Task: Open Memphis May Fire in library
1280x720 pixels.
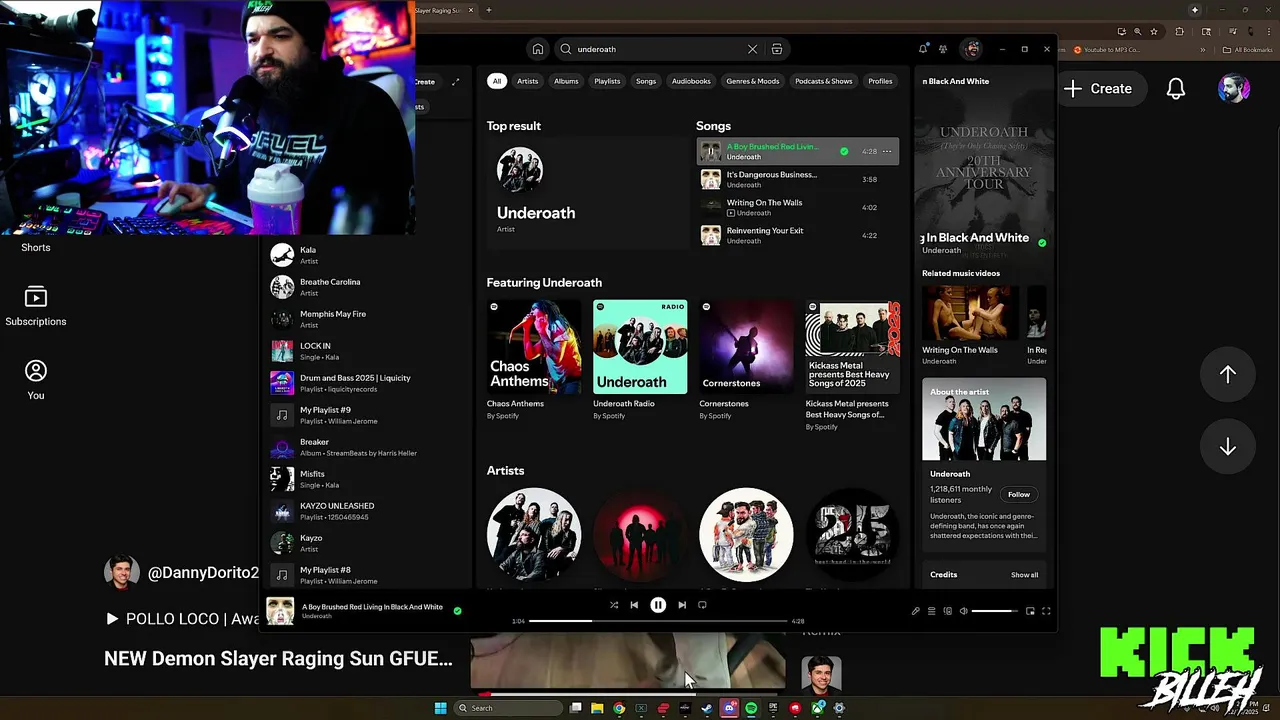Action: pos(367,319)
